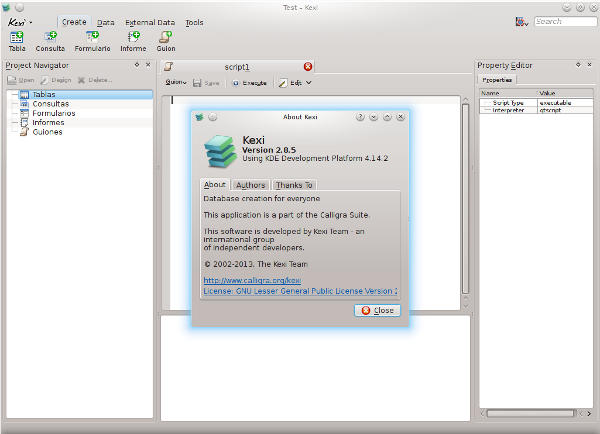
Task: Click the Script Type property row
Action: pyautogui.click(x=536, y=103)
